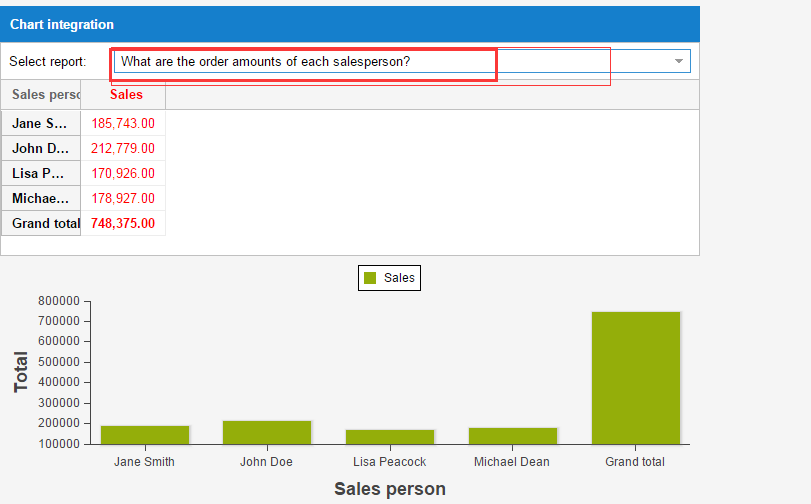811x504 pixels.
Task: Click the Lisa Peacock axis label
Action: (389, 462)
